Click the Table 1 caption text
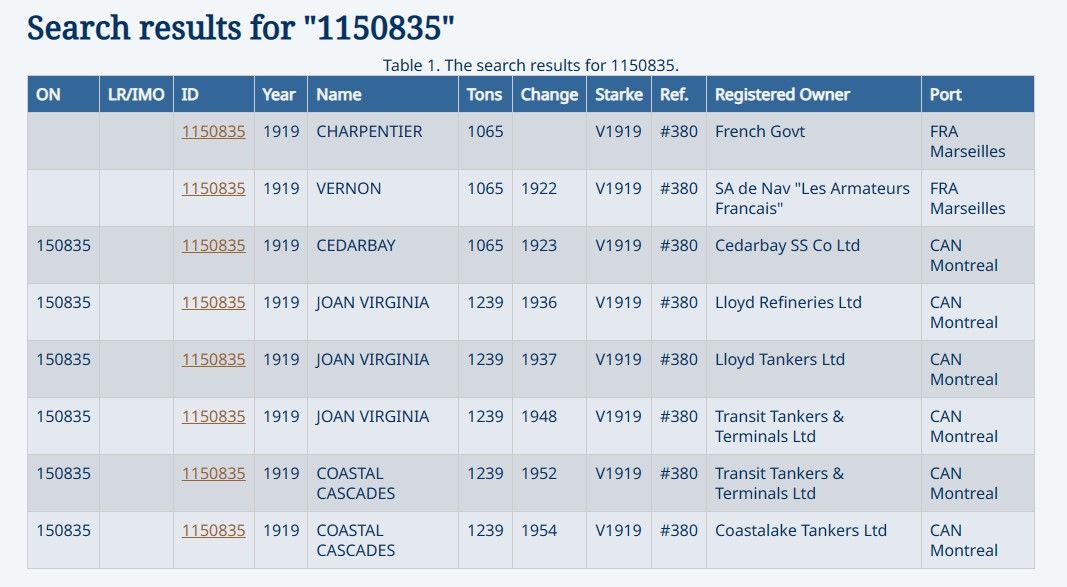The height and width of the screenshot is (587, 1067). click(531, 65)
